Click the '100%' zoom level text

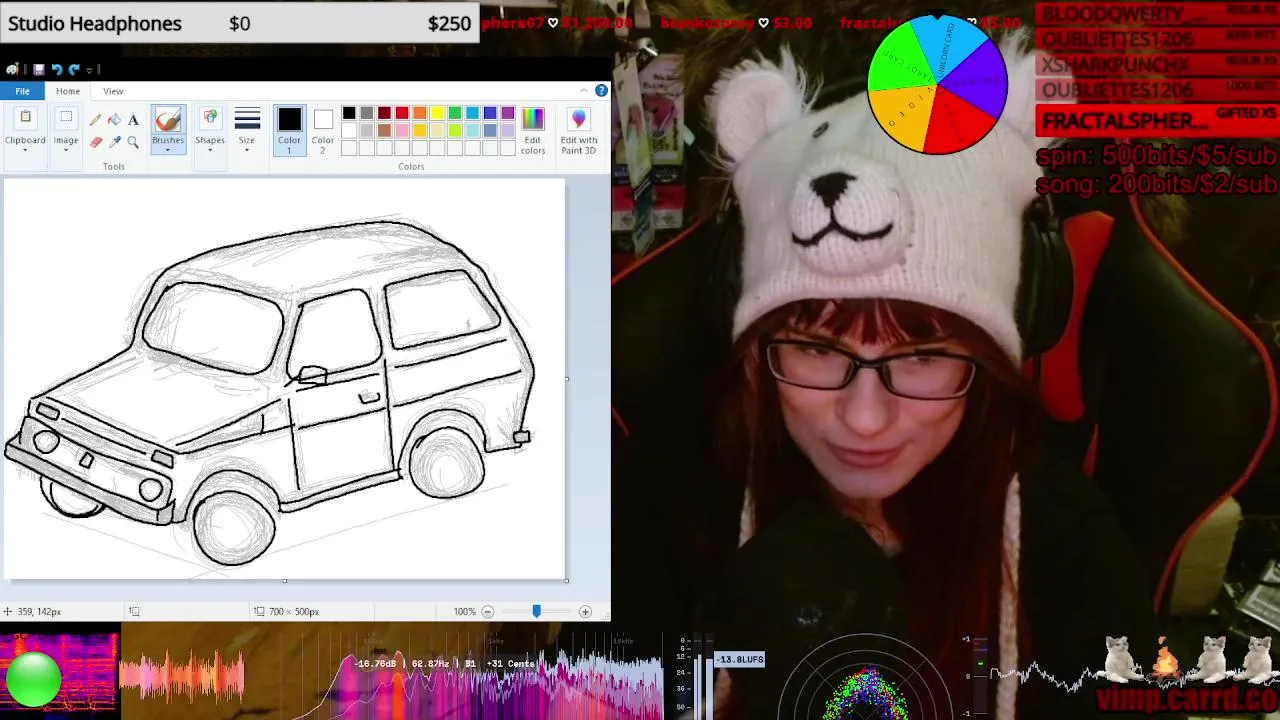(x=464, y=611)
